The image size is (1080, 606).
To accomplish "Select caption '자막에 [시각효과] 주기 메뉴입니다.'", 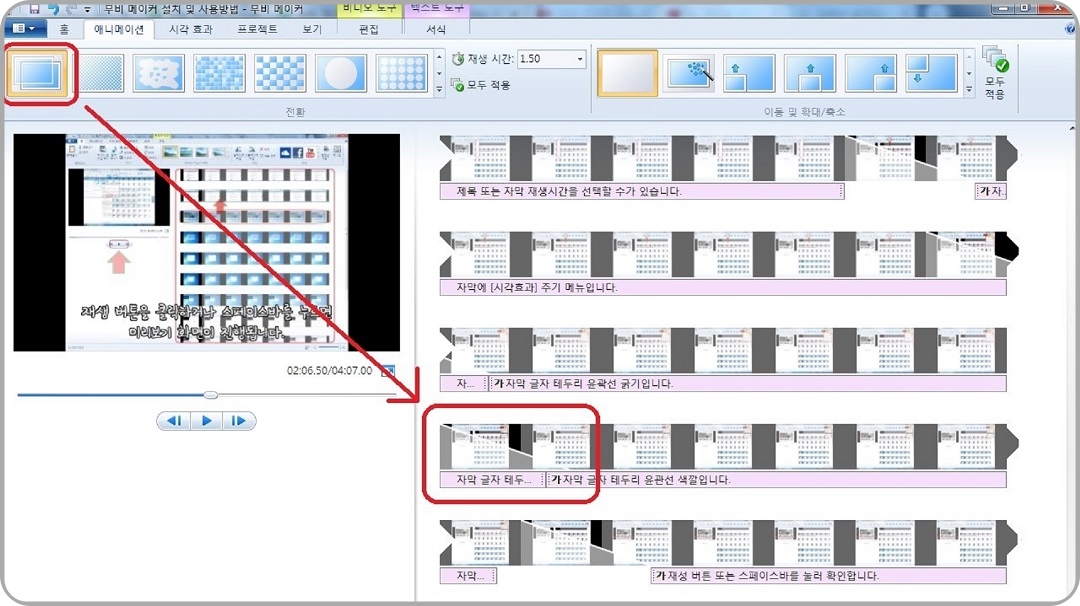I will pos(723,287).
